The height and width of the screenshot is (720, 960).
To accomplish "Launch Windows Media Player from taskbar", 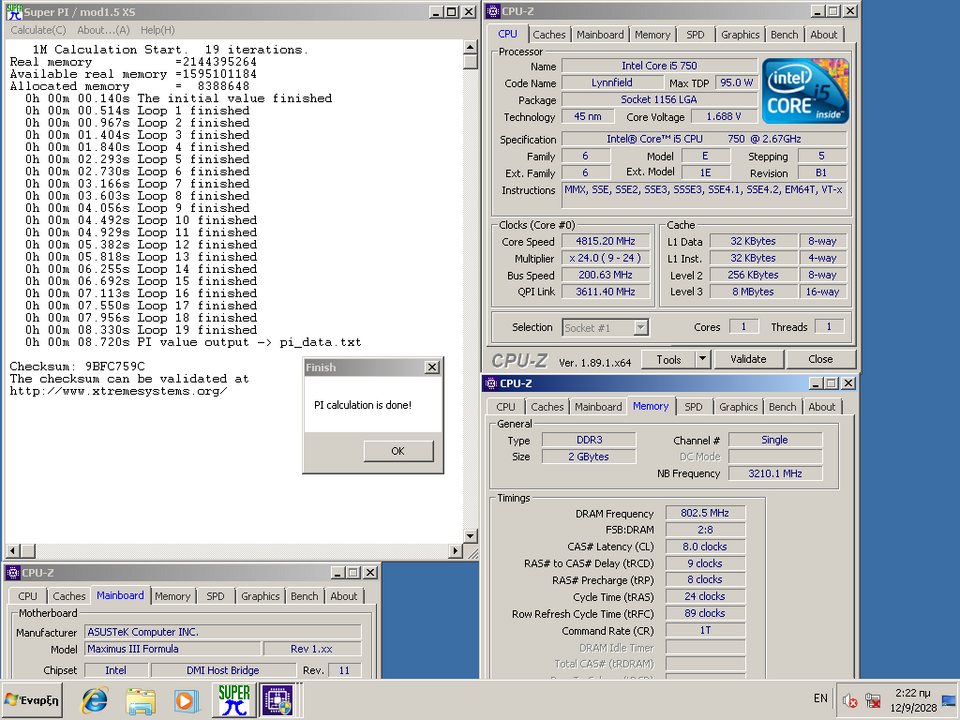I will tap(186, 700).
